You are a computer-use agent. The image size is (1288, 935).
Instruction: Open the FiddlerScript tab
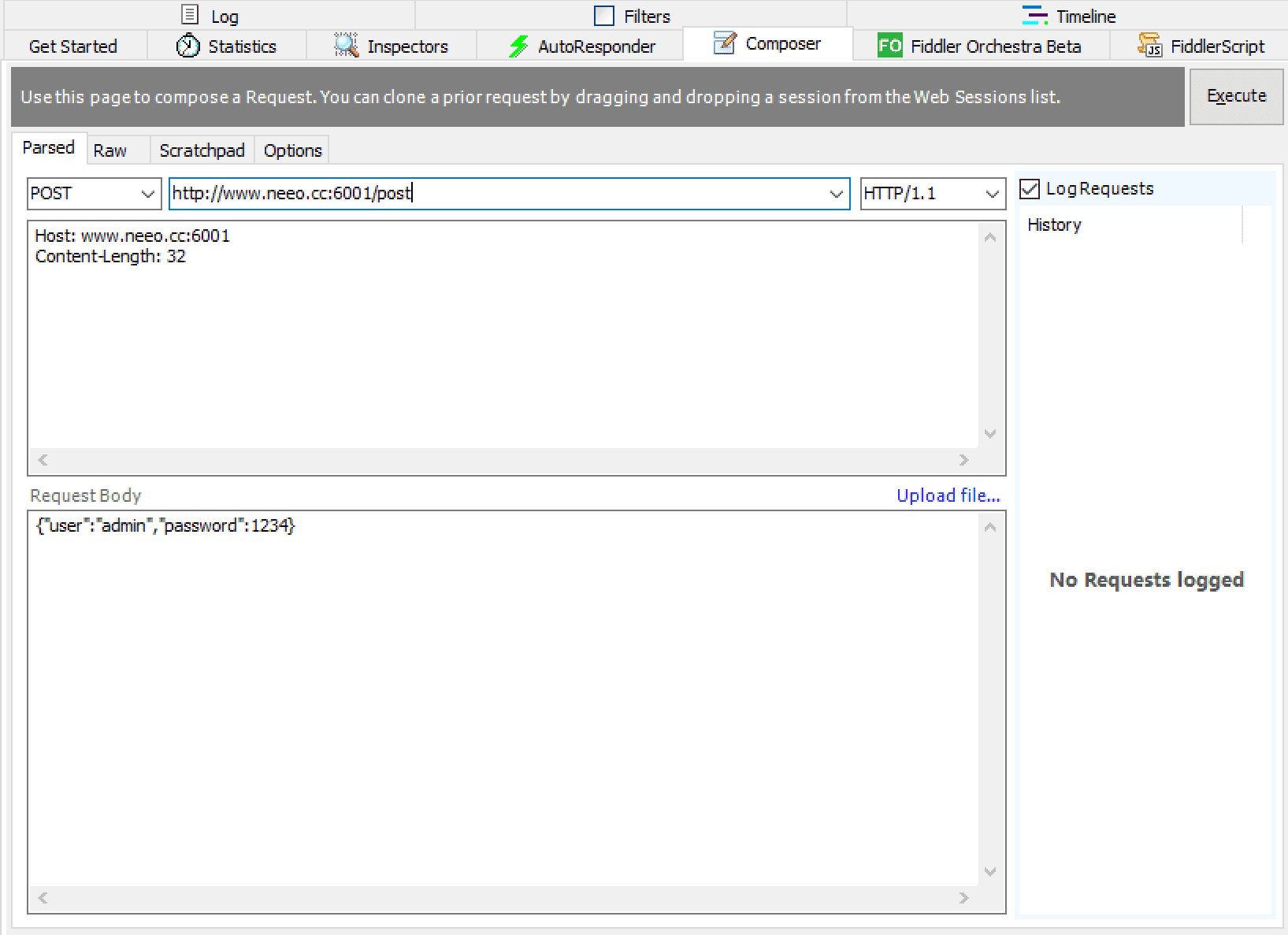pyautogui.click(x=1201, y=46)
